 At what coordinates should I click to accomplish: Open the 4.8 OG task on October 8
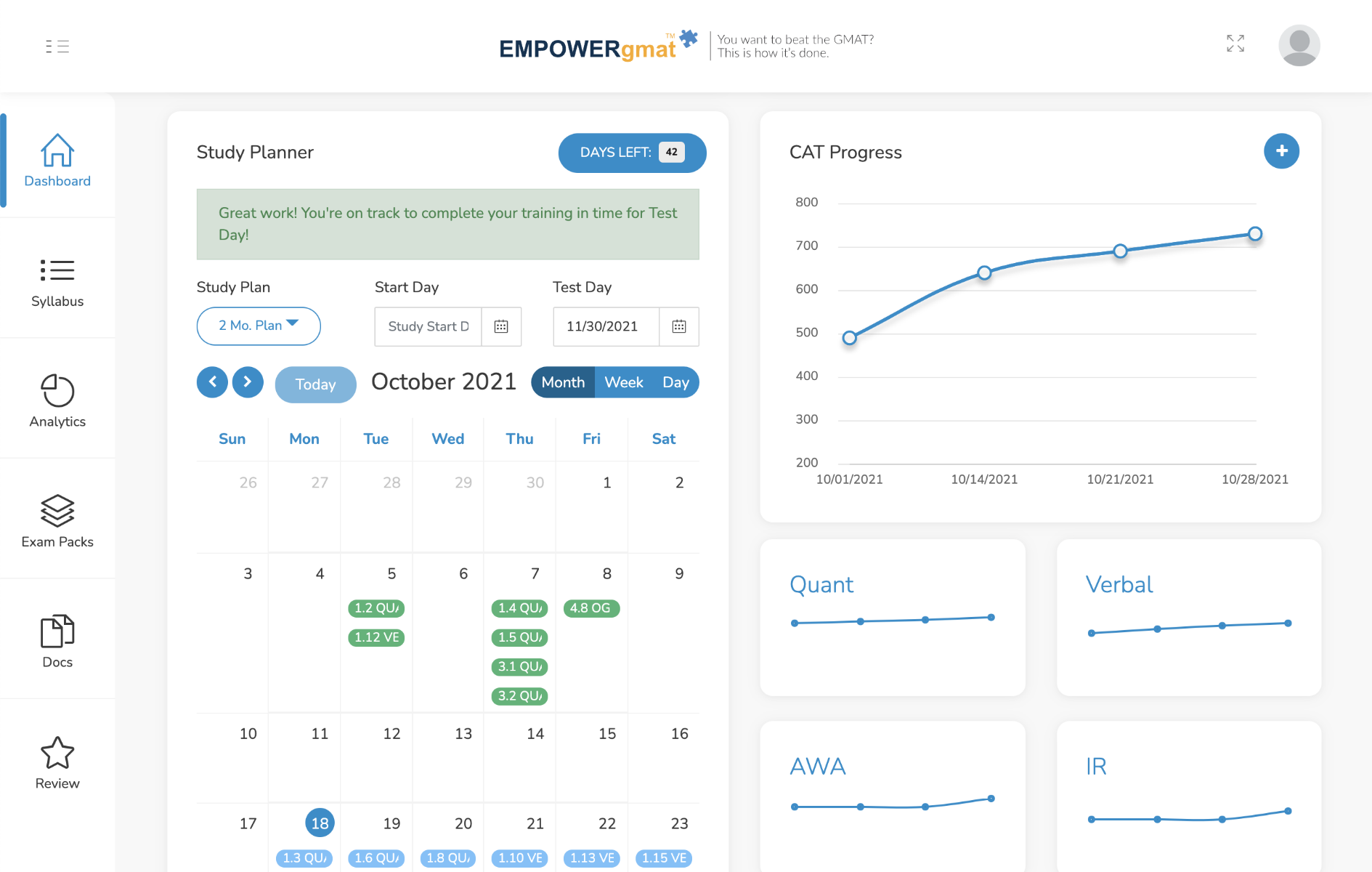tap(591, 608)
